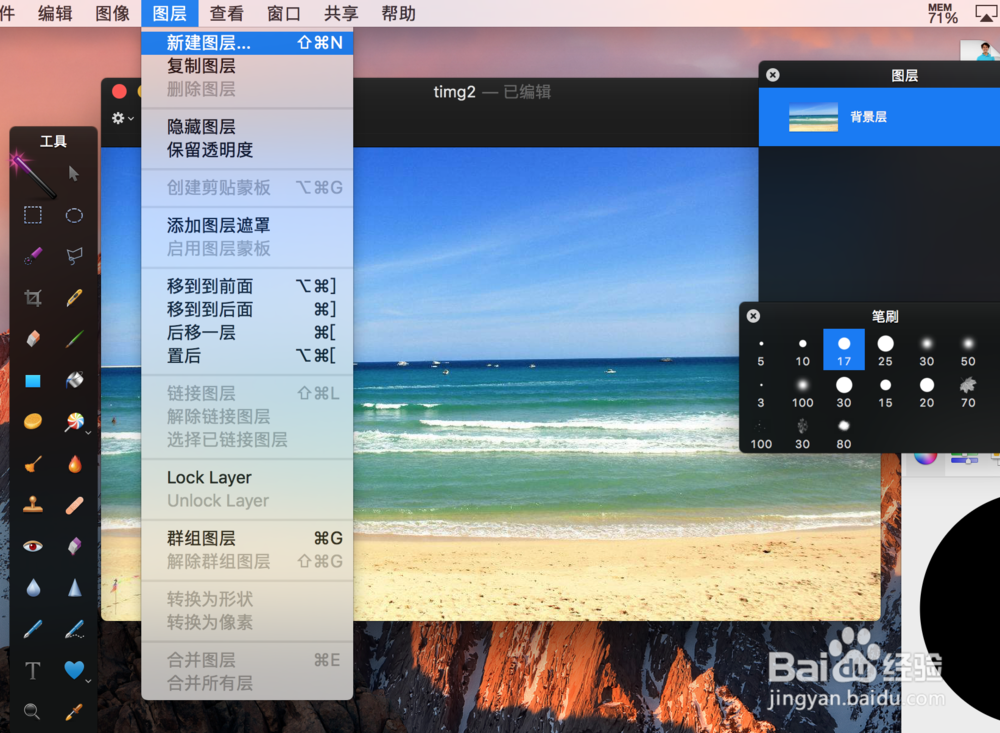Choose 移到到后面 menu entry
Image resolution: width=1000 pixels, height=733 pixels.
pyautogui.click(x=247, y=309)
